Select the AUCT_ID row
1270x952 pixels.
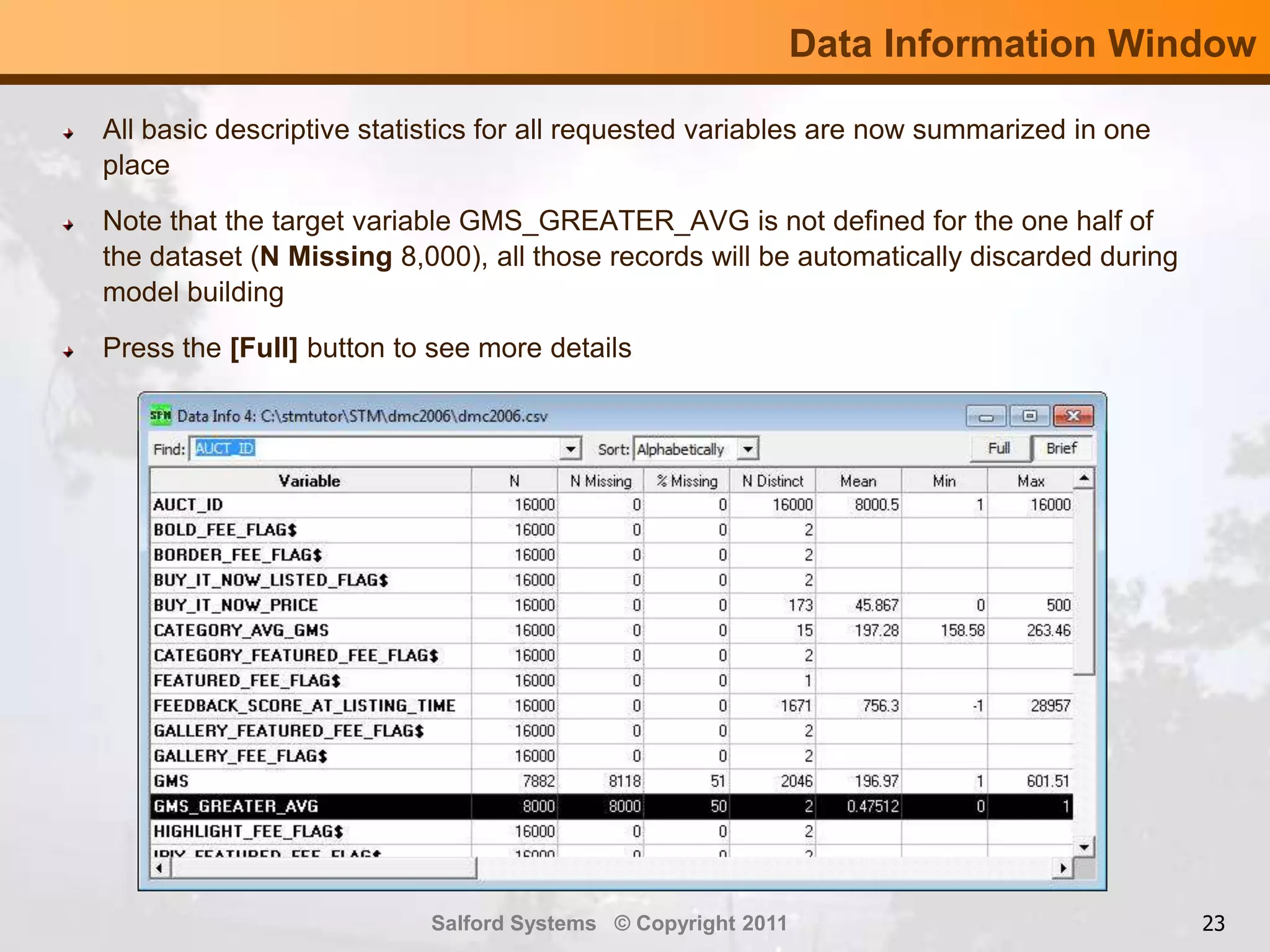coord(611,505)
